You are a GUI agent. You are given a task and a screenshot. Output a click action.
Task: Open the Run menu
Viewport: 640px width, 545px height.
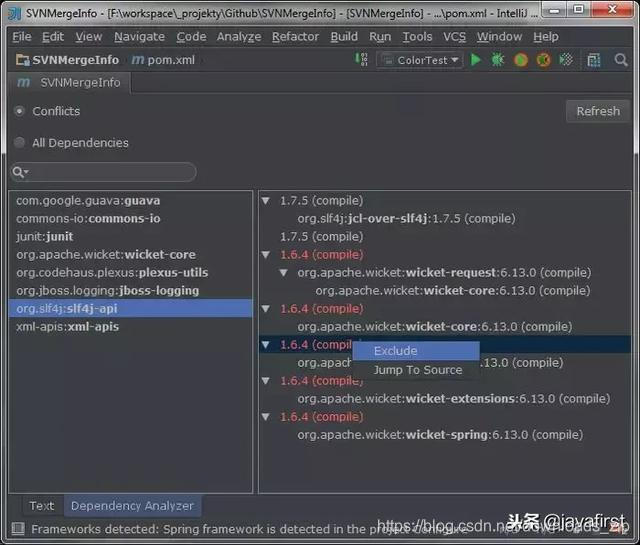pos(380,37)
